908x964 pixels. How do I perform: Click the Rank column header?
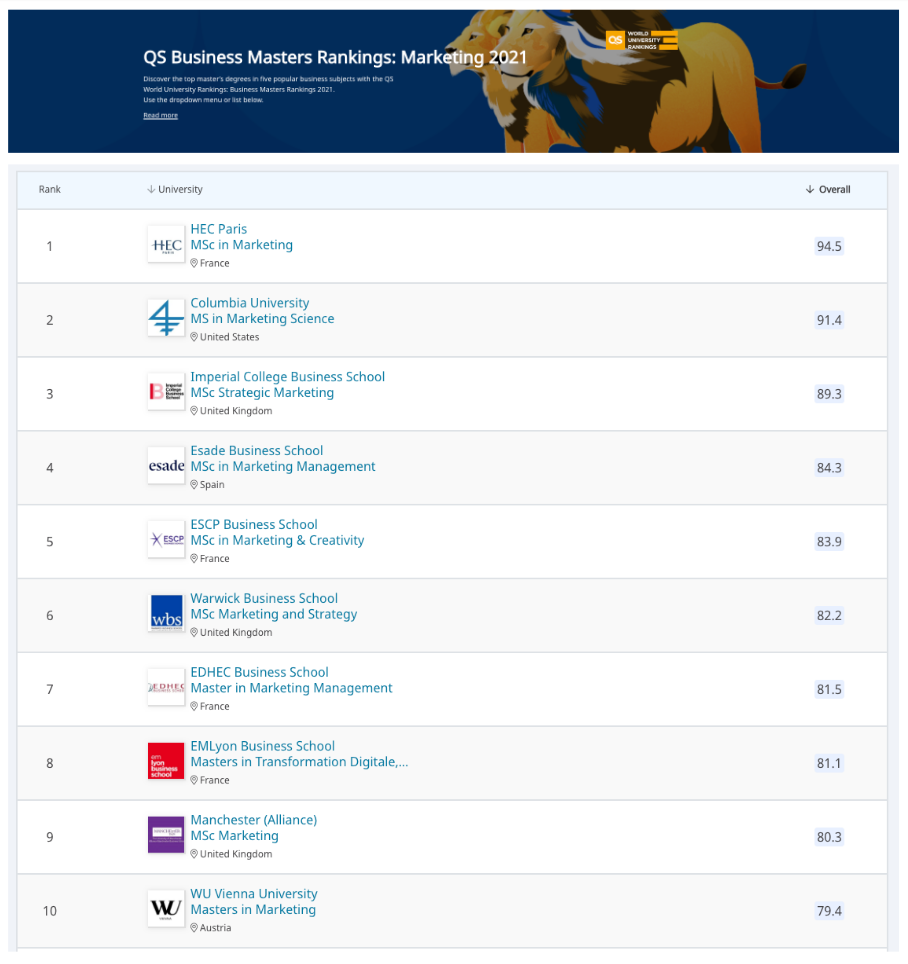click(50, 189)
